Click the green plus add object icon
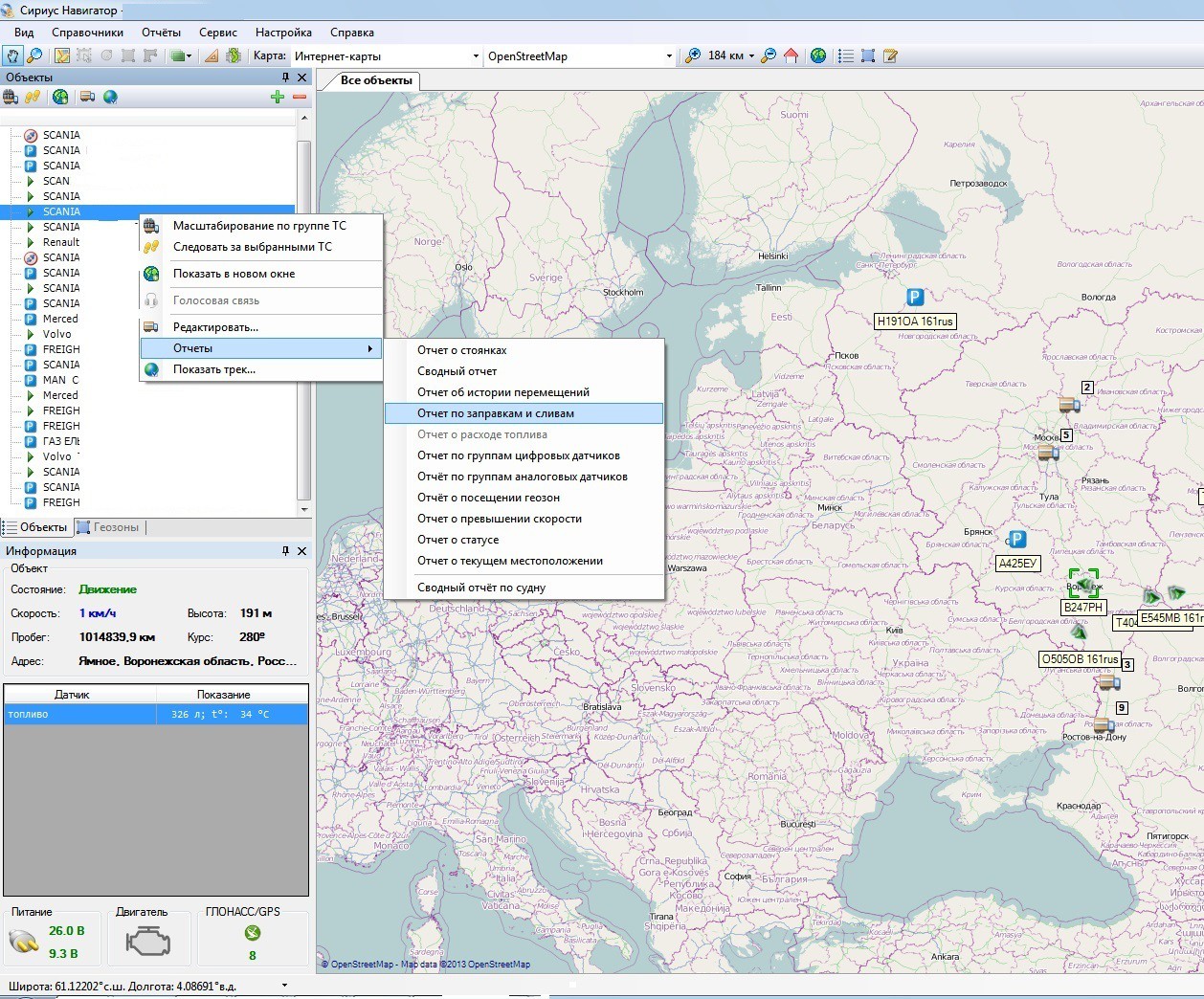1204x999 pixels. pyautogui.click(x=278, y=97)
